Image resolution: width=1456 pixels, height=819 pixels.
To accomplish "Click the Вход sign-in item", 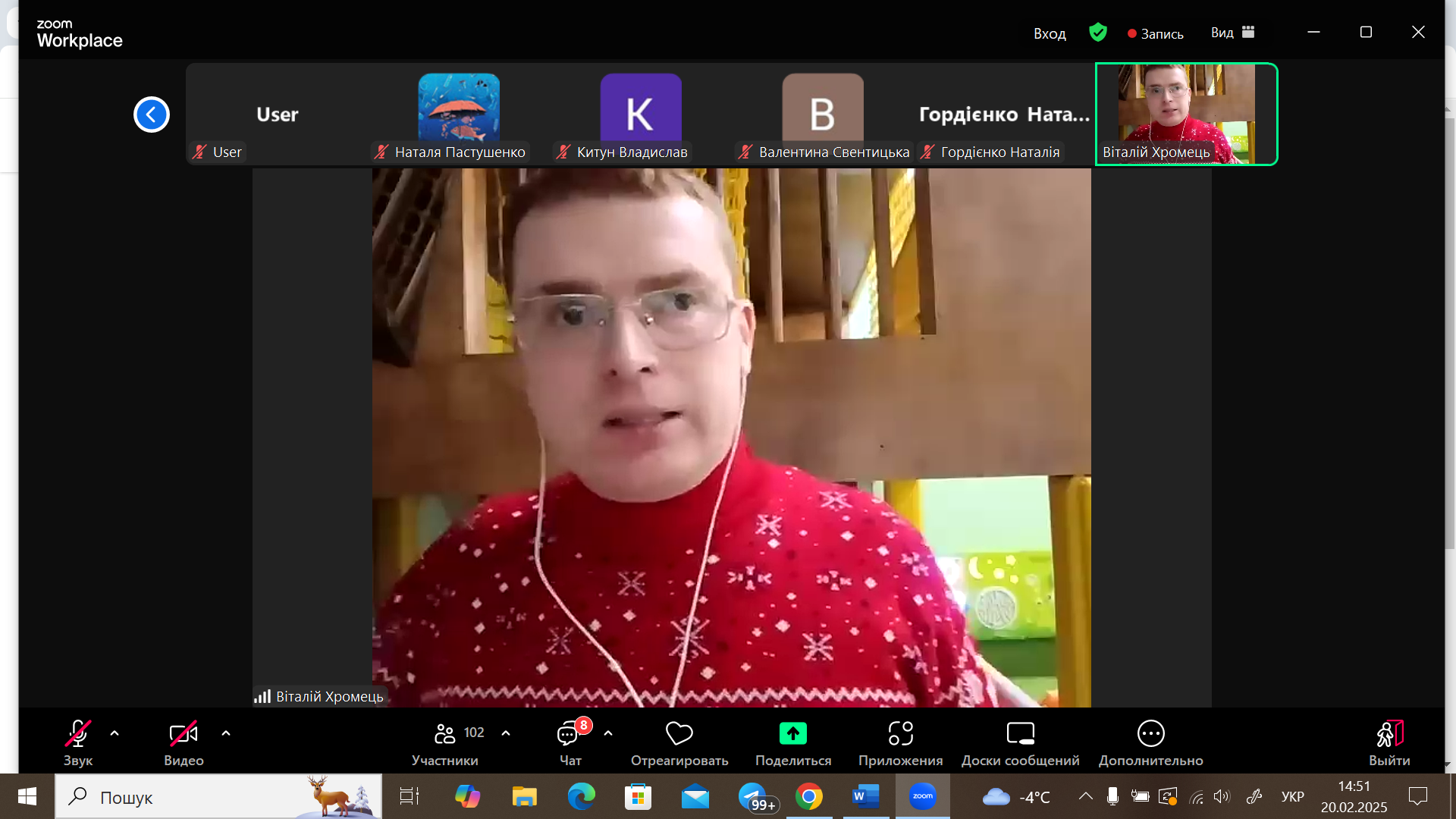I will [x=1049, y=33].
